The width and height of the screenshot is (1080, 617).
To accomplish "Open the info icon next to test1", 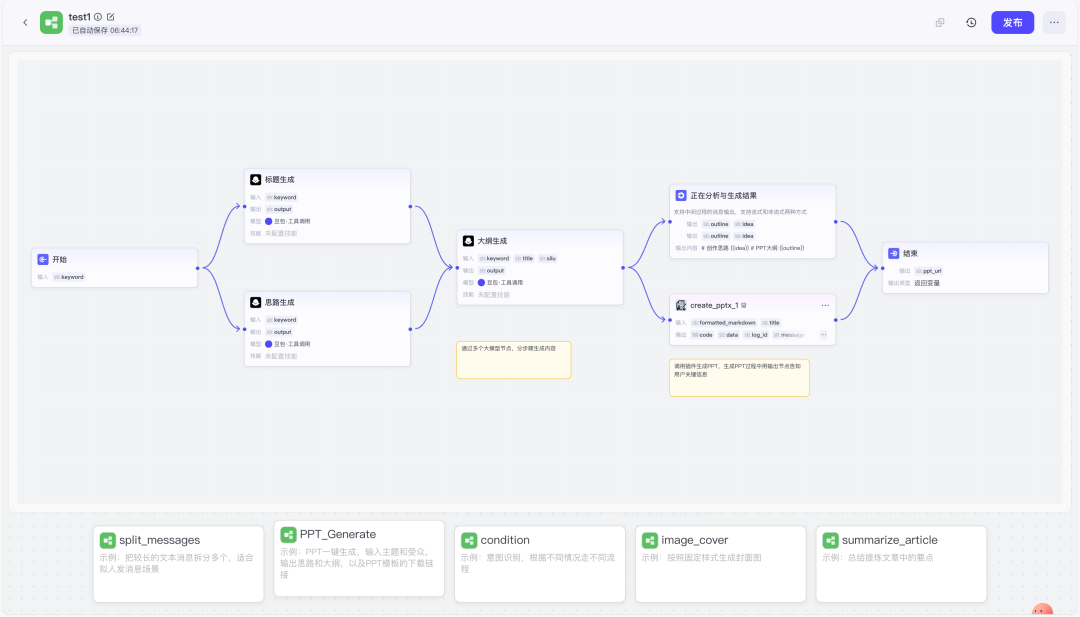I will [98, 17].
